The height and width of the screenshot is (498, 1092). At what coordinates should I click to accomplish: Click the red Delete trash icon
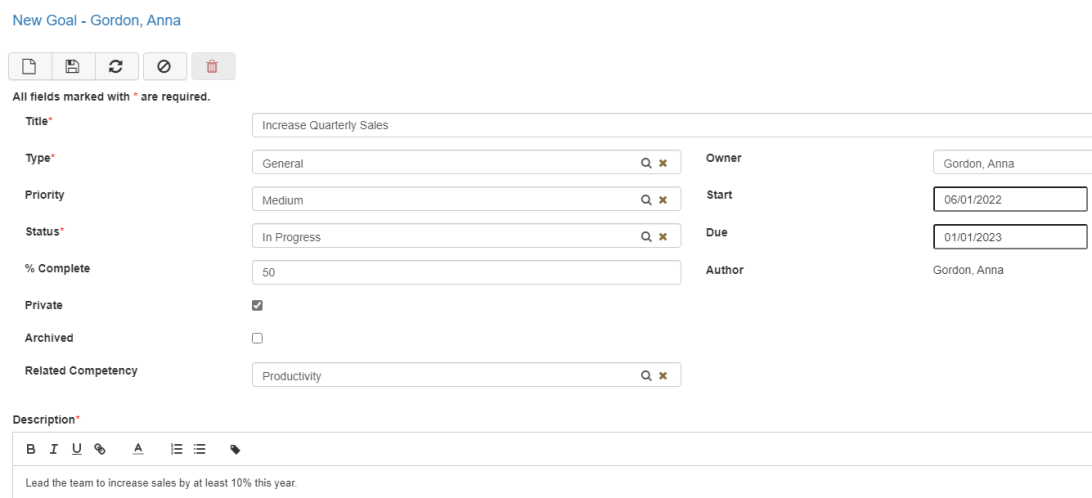[x=212, y=66]
